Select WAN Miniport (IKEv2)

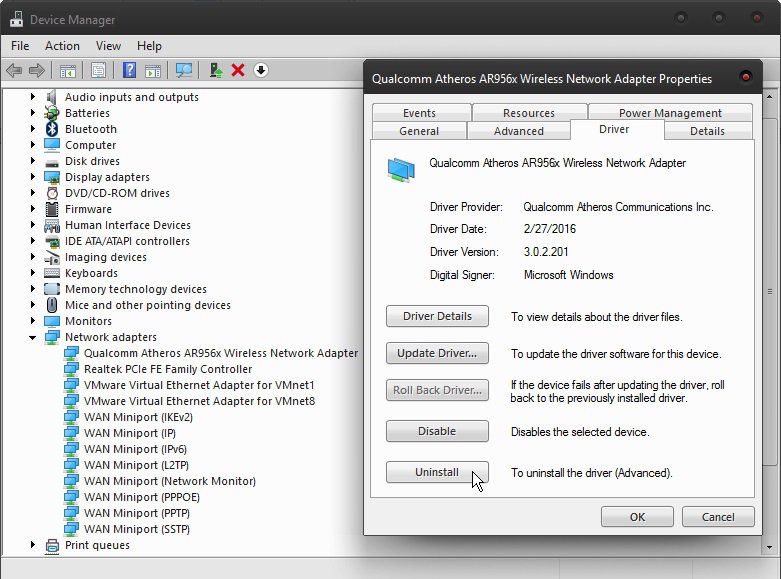pos(138,417)
